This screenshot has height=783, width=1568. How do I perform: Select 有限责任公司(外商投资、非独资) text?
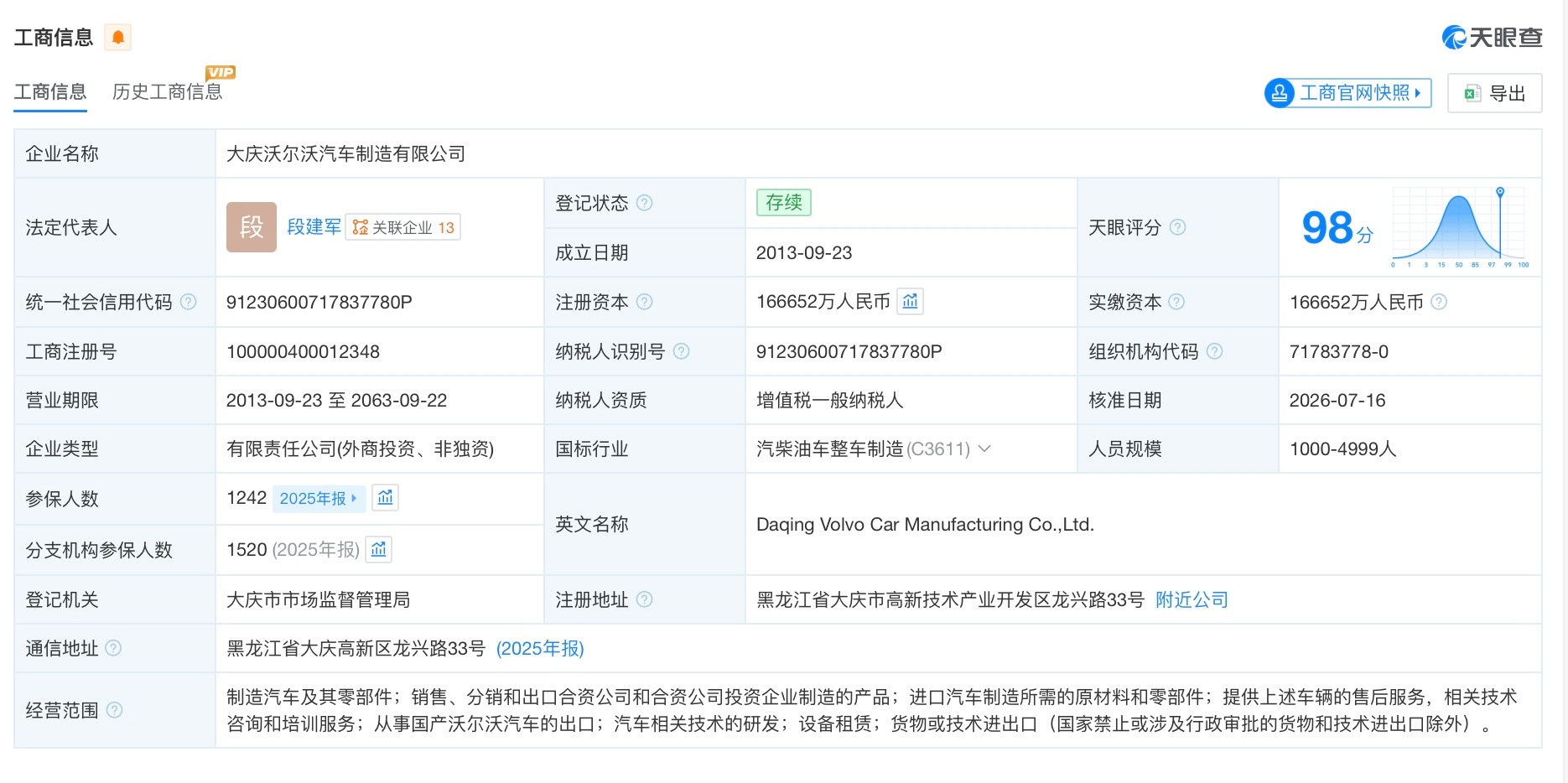[x=360, y=449]
